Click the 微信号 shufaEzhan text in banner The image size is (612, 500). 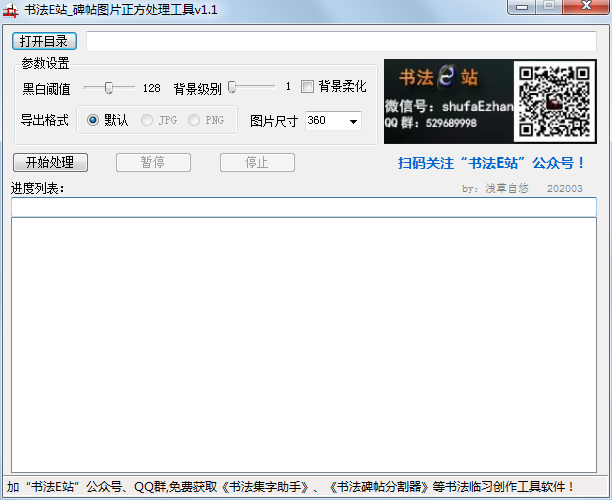[449, 106]
